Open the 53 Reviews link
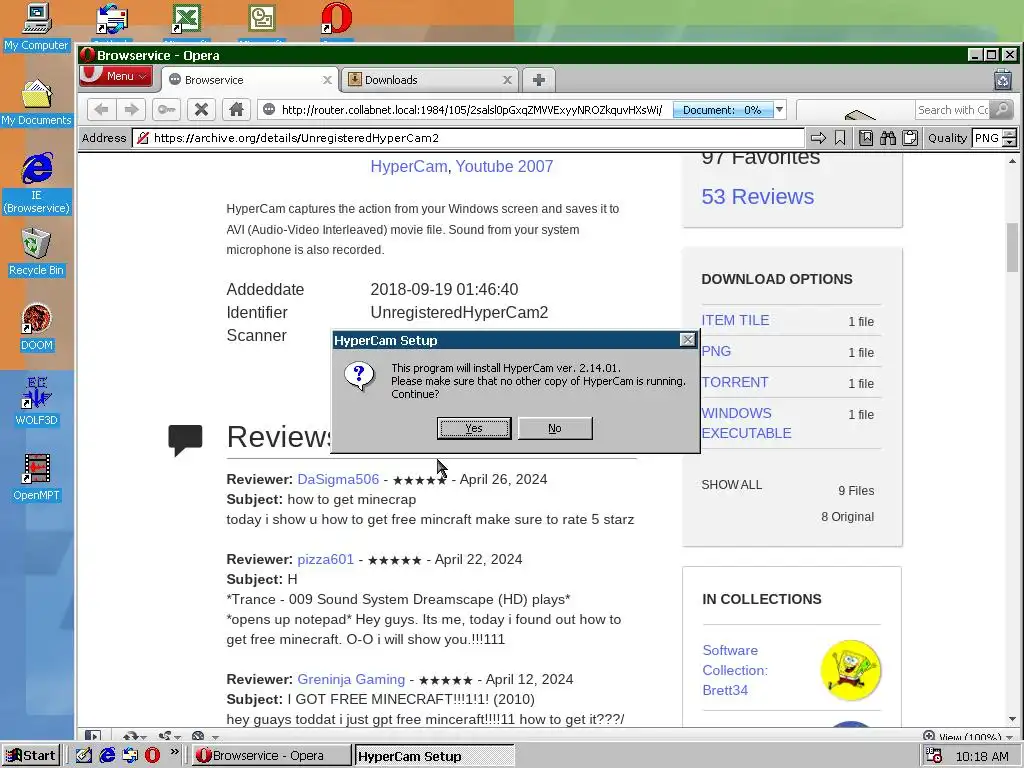The width and height of the screenshot is (1024, 768). [x=758, y=197]
